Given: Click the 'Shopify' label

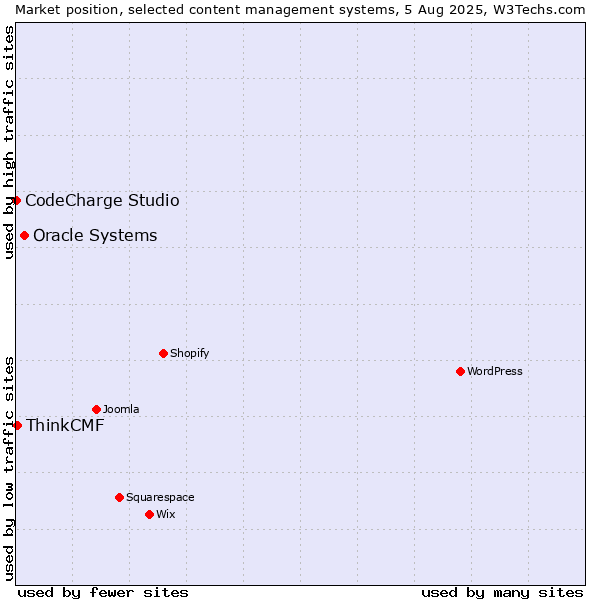Looking at the screenshot, I should [189, 353].
